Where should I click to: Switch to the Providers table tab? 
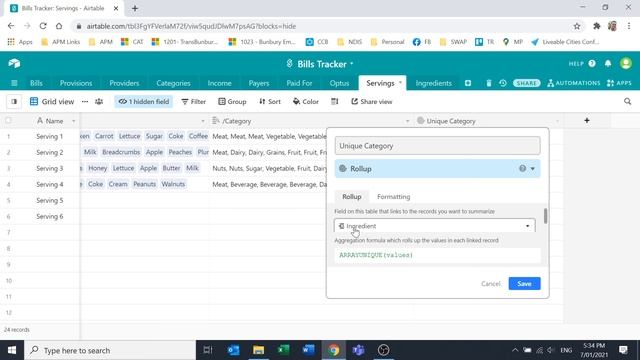tap(124, 83)
